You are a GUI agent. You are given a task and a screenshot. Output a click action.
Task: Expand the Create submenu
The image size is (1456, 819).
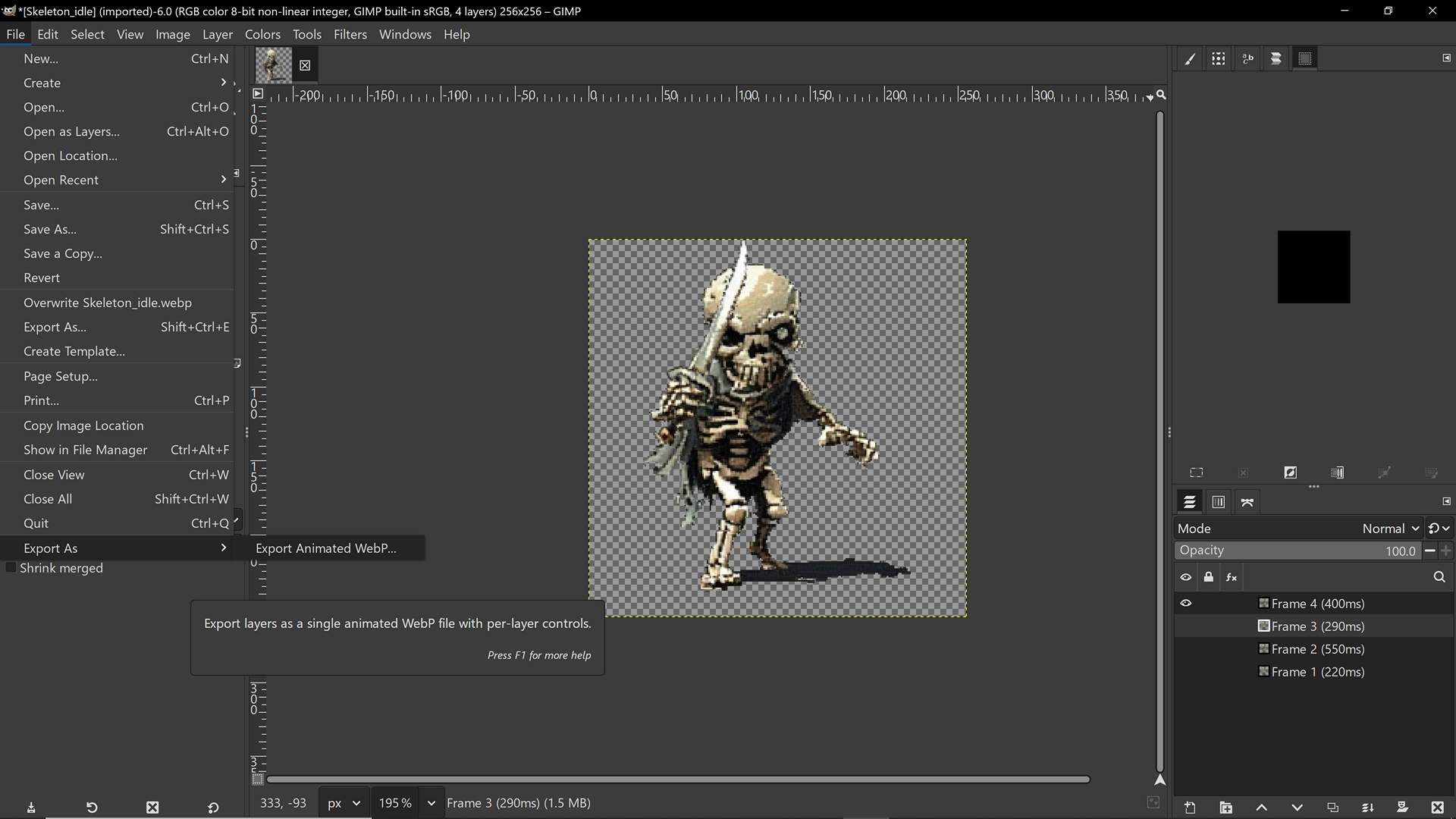point(118,83)
